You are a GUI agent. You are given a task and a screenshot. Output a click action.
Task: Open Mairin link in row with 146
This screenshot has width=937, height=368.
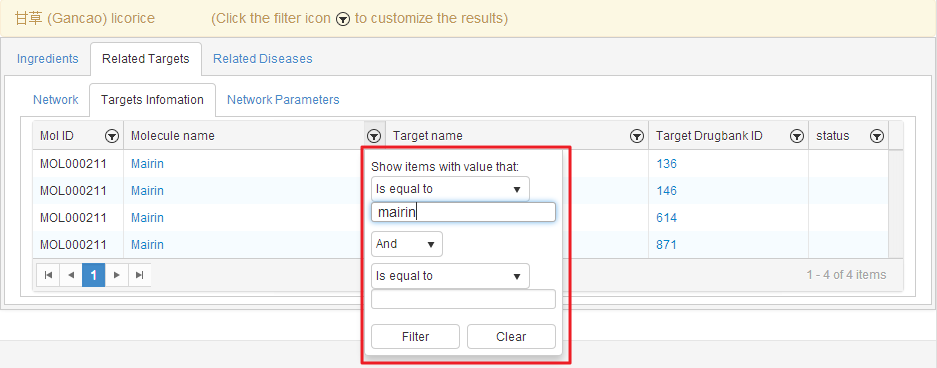pos(147,191)
